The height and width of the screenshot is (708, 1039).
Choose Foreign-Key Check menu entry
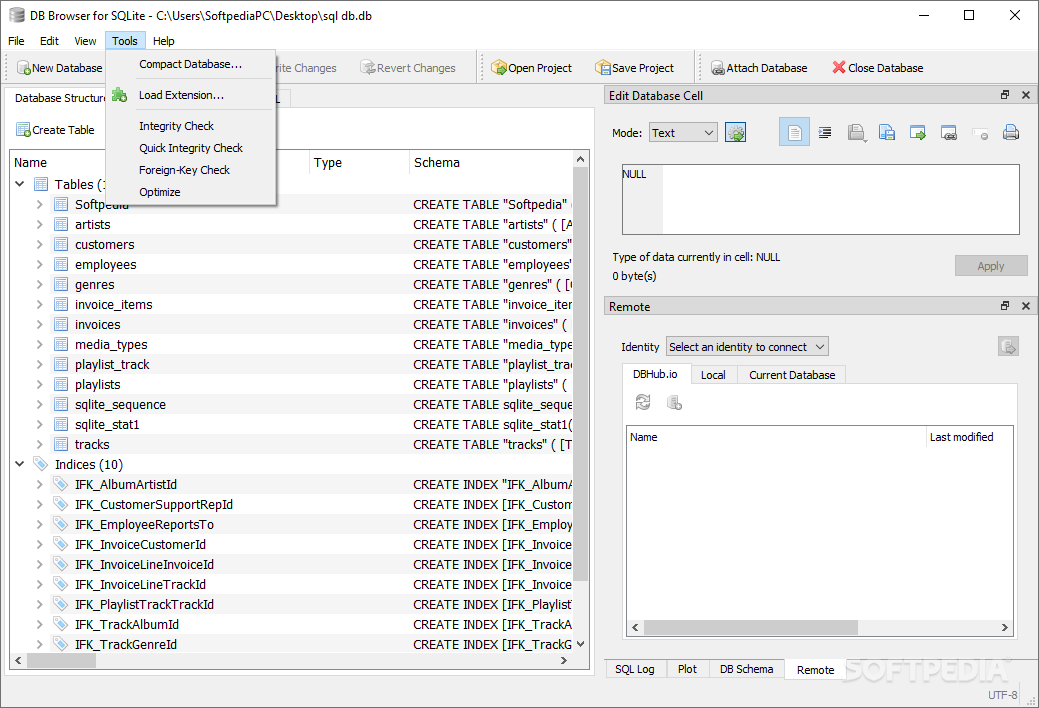pyautogui.click(x=191, y=170)
